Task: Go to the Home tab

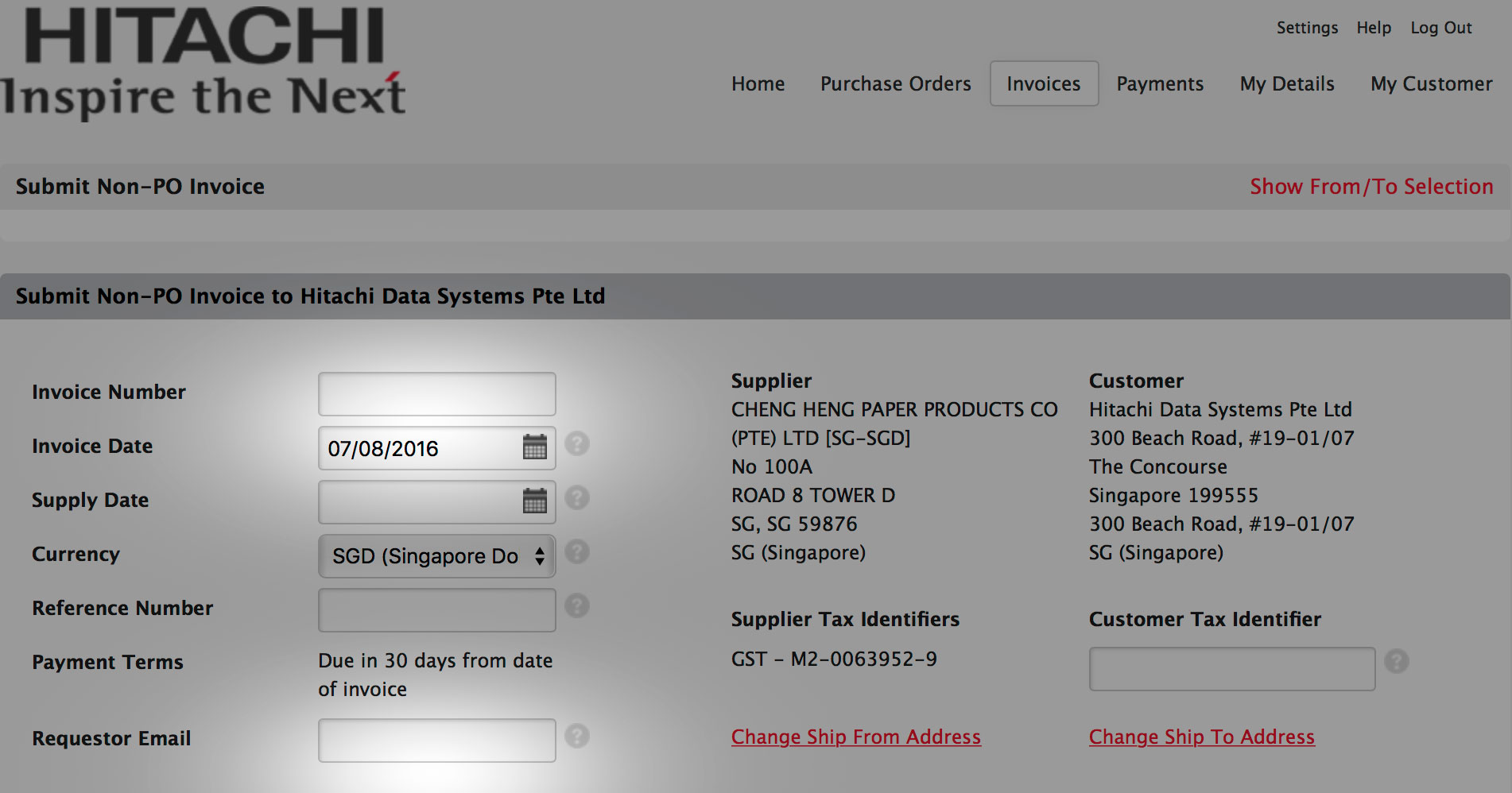Action: point(758,83)
